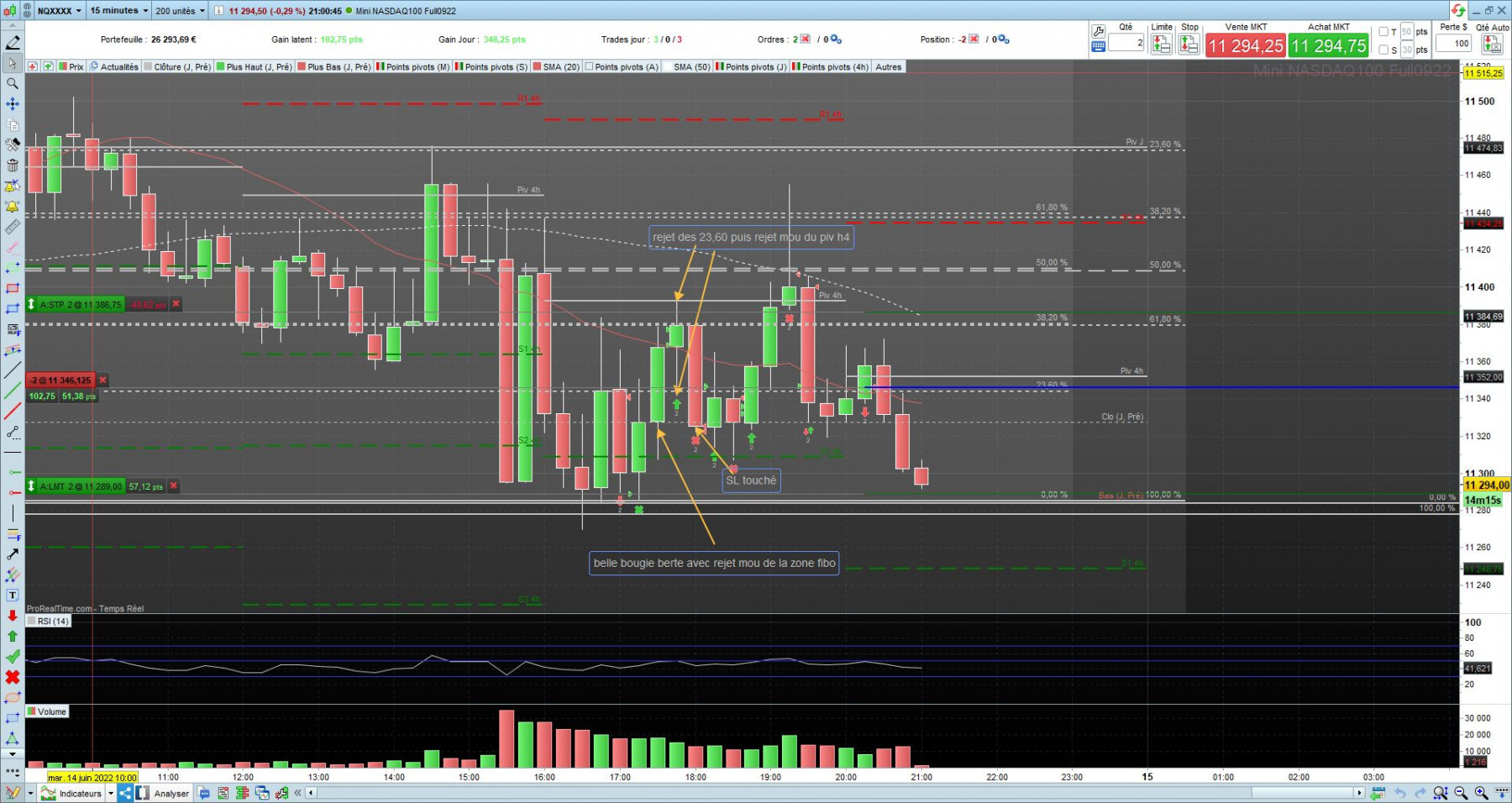Click the blue share icon

coord(125,793)
